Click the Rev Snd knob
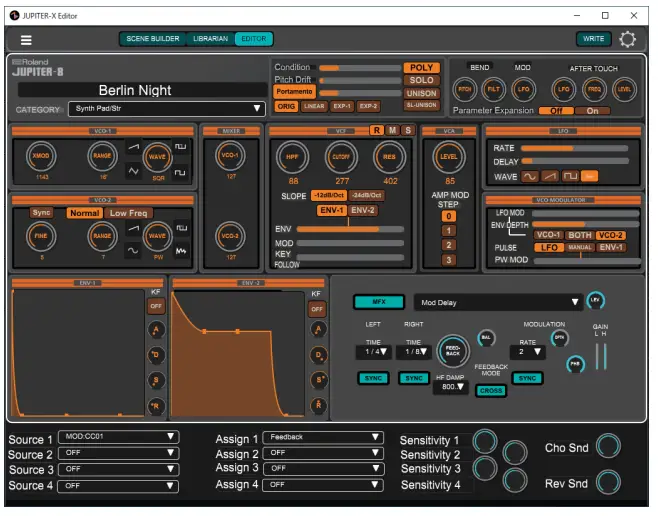Viewport: 658px width, 516px height. pos(608,482)
